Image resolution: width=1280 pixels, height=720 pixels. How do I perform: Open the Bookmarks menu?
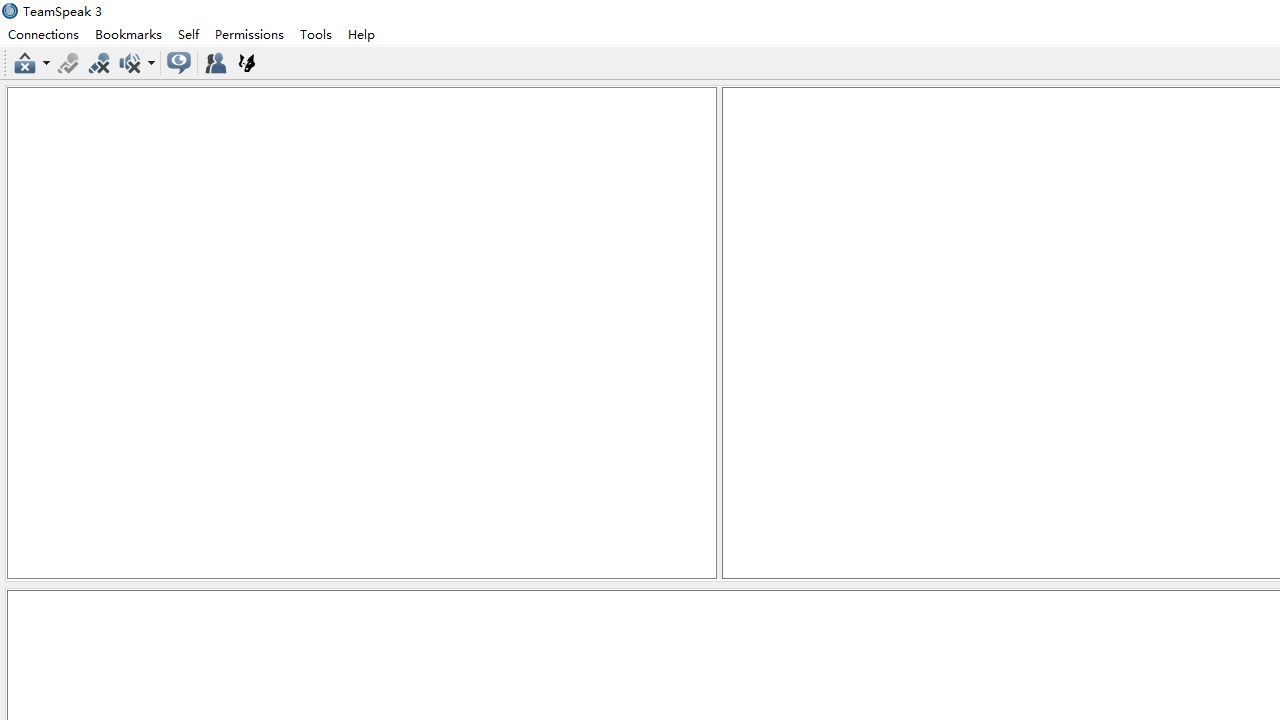[x=128, y=34]
